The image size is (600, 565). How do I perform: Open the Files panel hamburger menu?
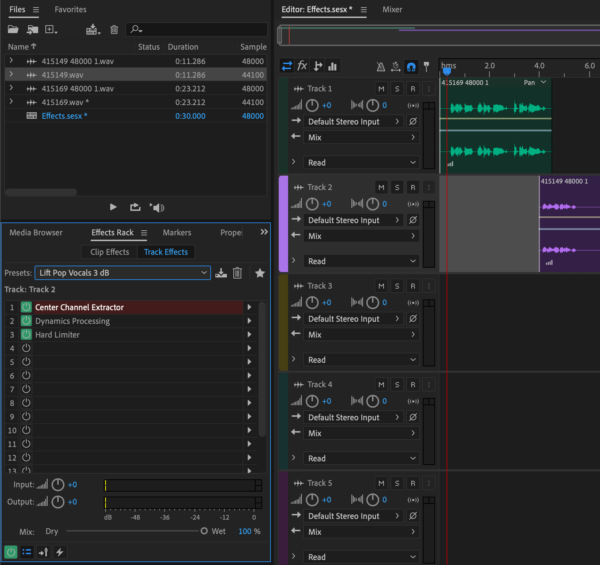pos(36,10)
